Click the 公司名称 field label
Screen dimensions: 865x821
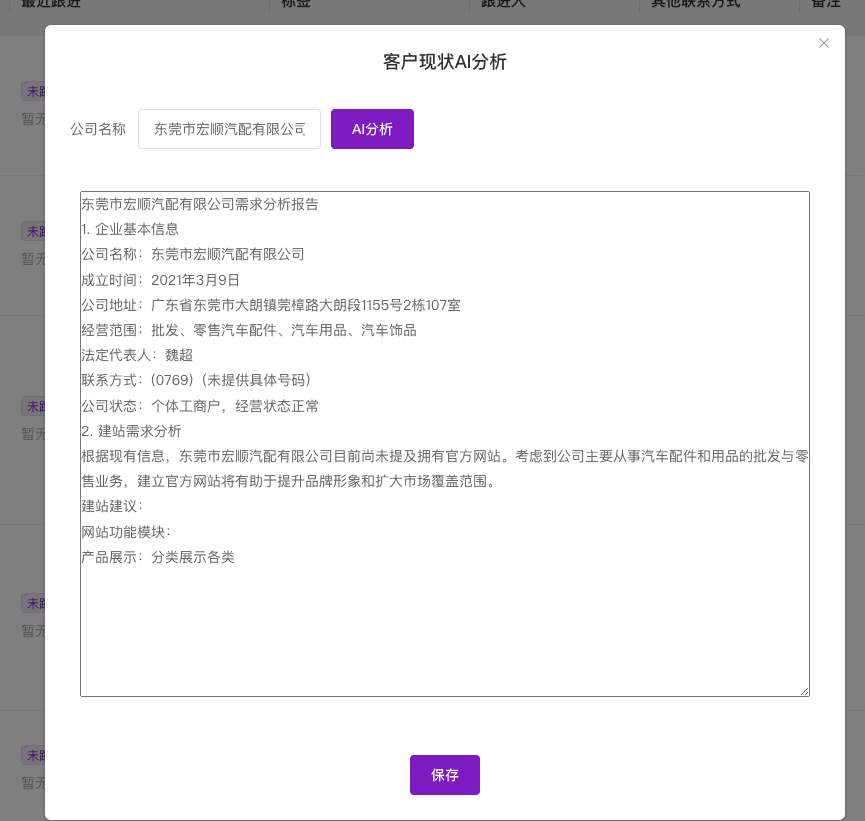pos(98,129)
